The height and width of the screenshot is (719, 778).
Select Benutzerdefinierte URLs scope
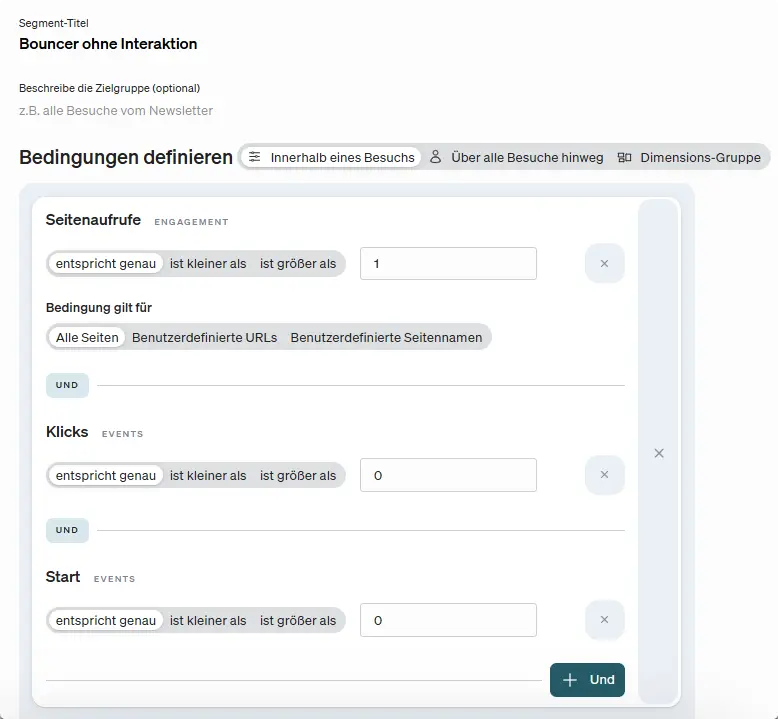[x=204, y=337]
